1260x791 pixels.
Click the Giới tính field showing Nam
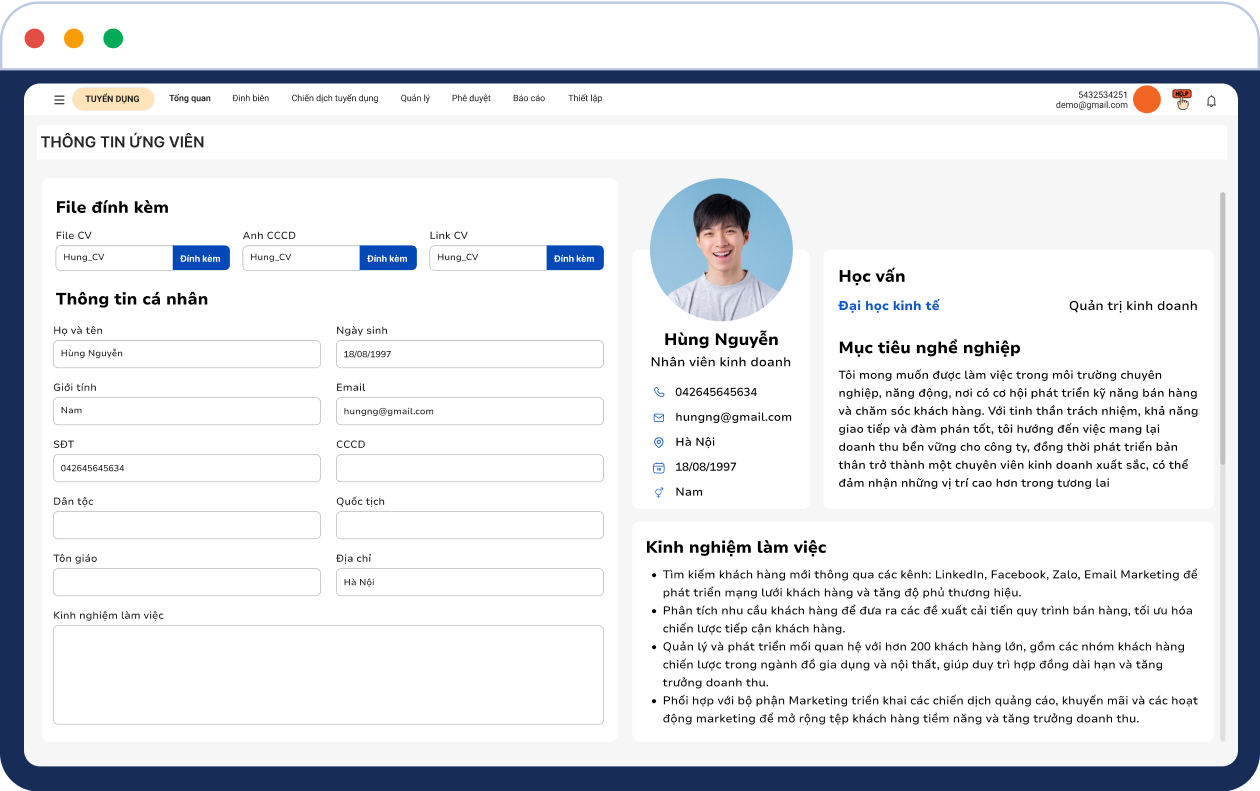(x=186, y=411)
